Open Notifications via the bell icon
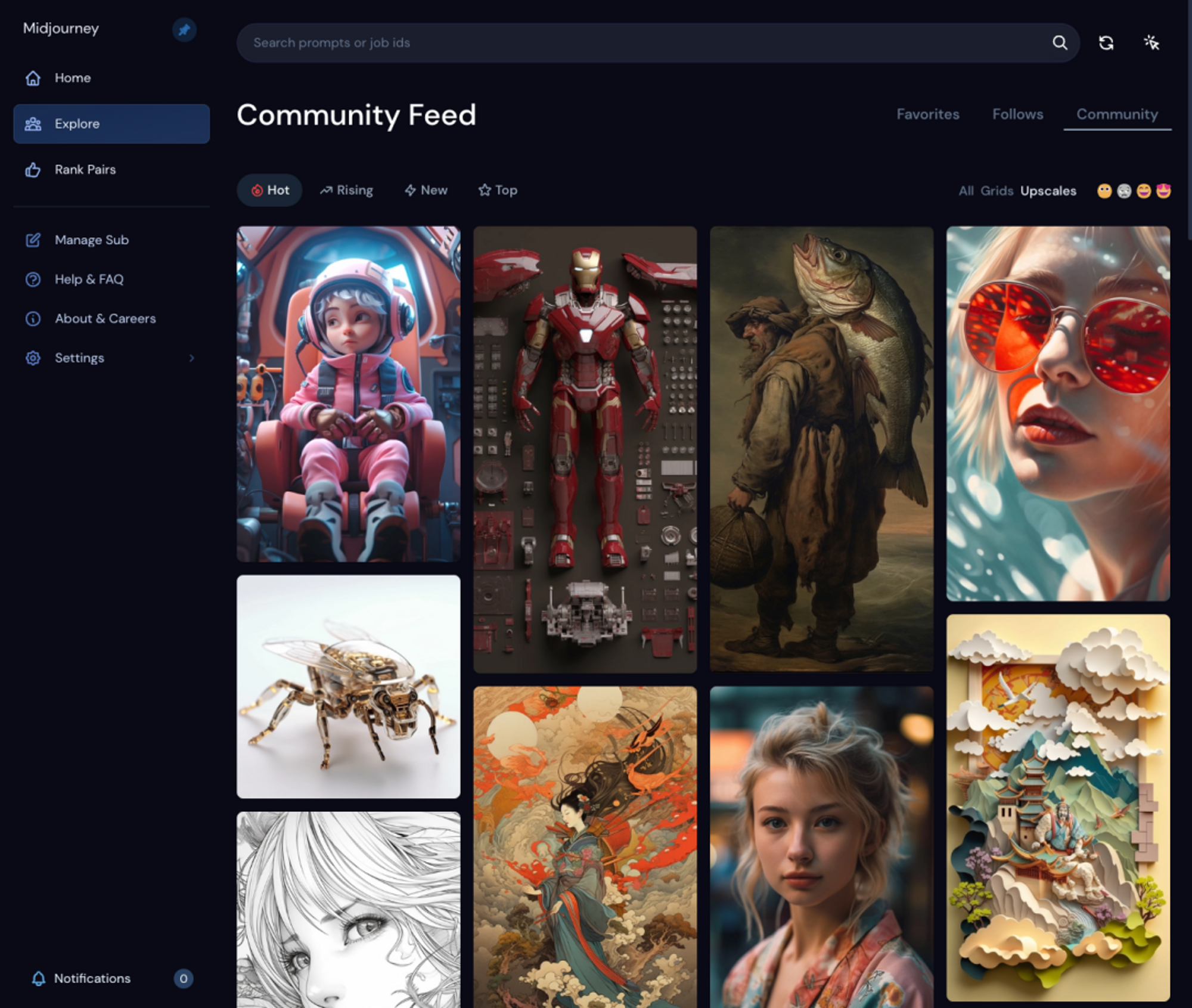This screenshot has width=1192, height=1008. pos(39,978)
